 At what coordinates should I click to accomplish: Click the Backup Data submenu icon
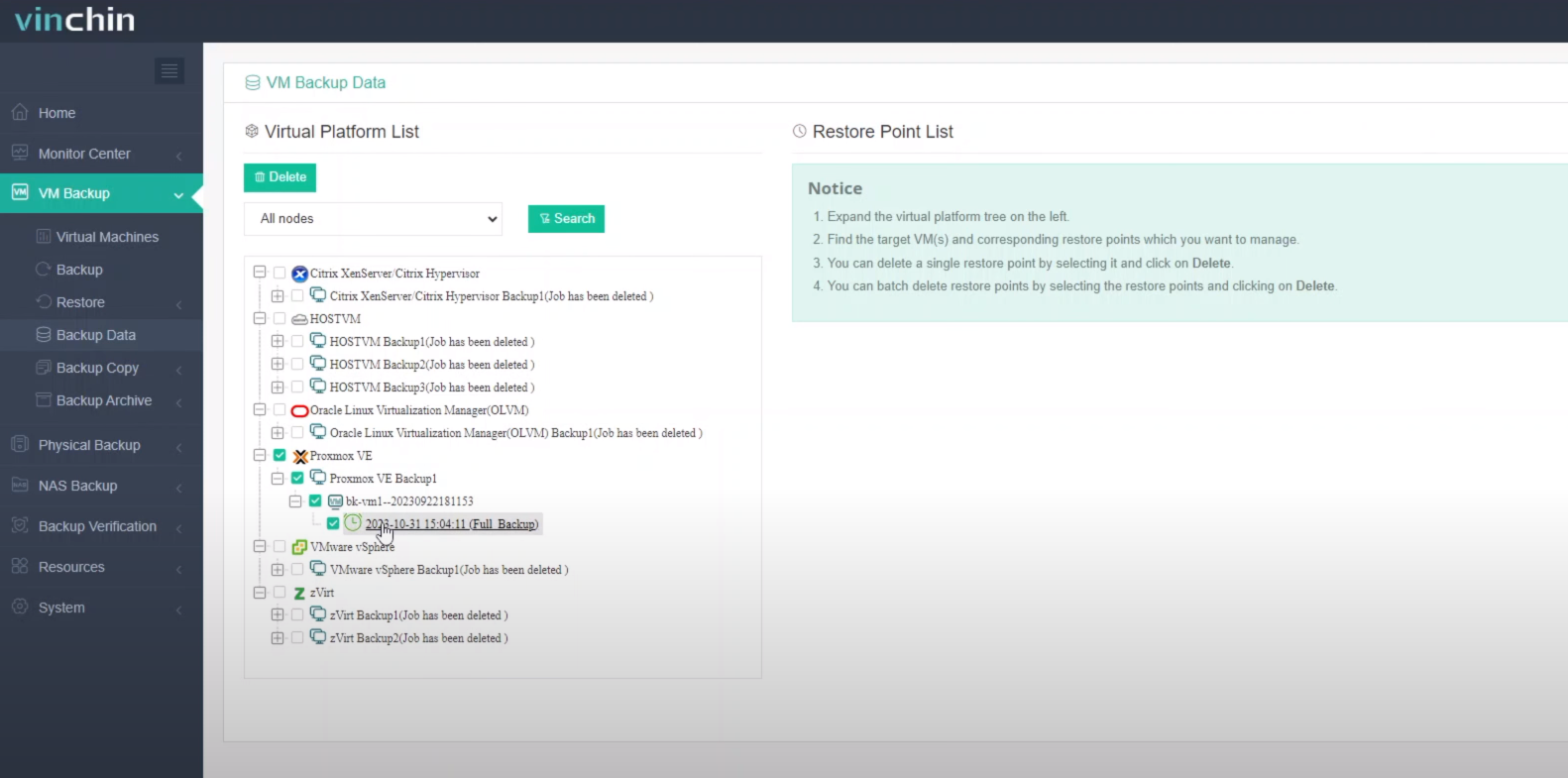coord(44,334)
